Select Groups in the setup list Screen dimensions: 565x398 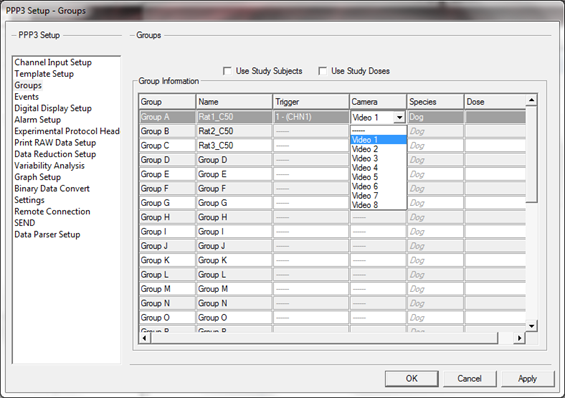click(28, 85)
